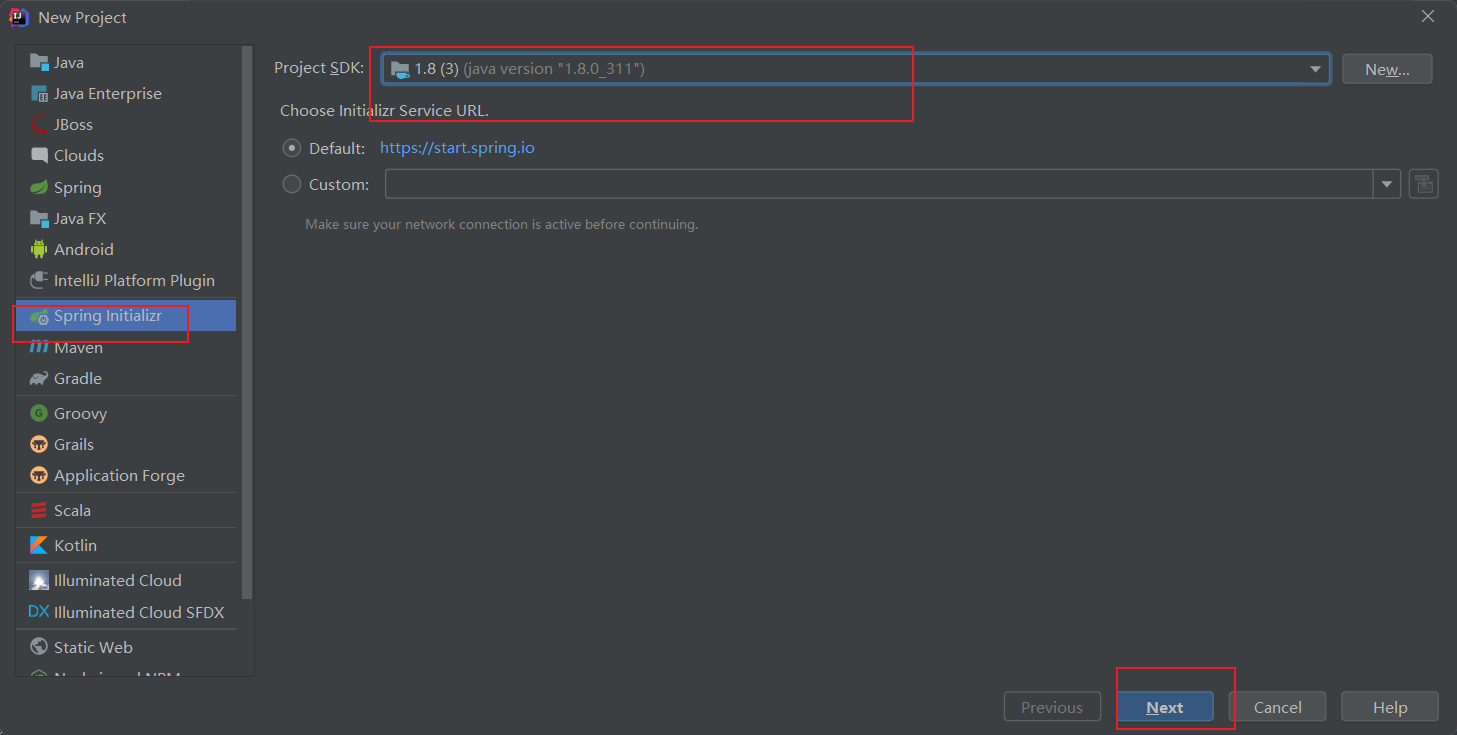Click the Static Web globe icon

(39, 647)
